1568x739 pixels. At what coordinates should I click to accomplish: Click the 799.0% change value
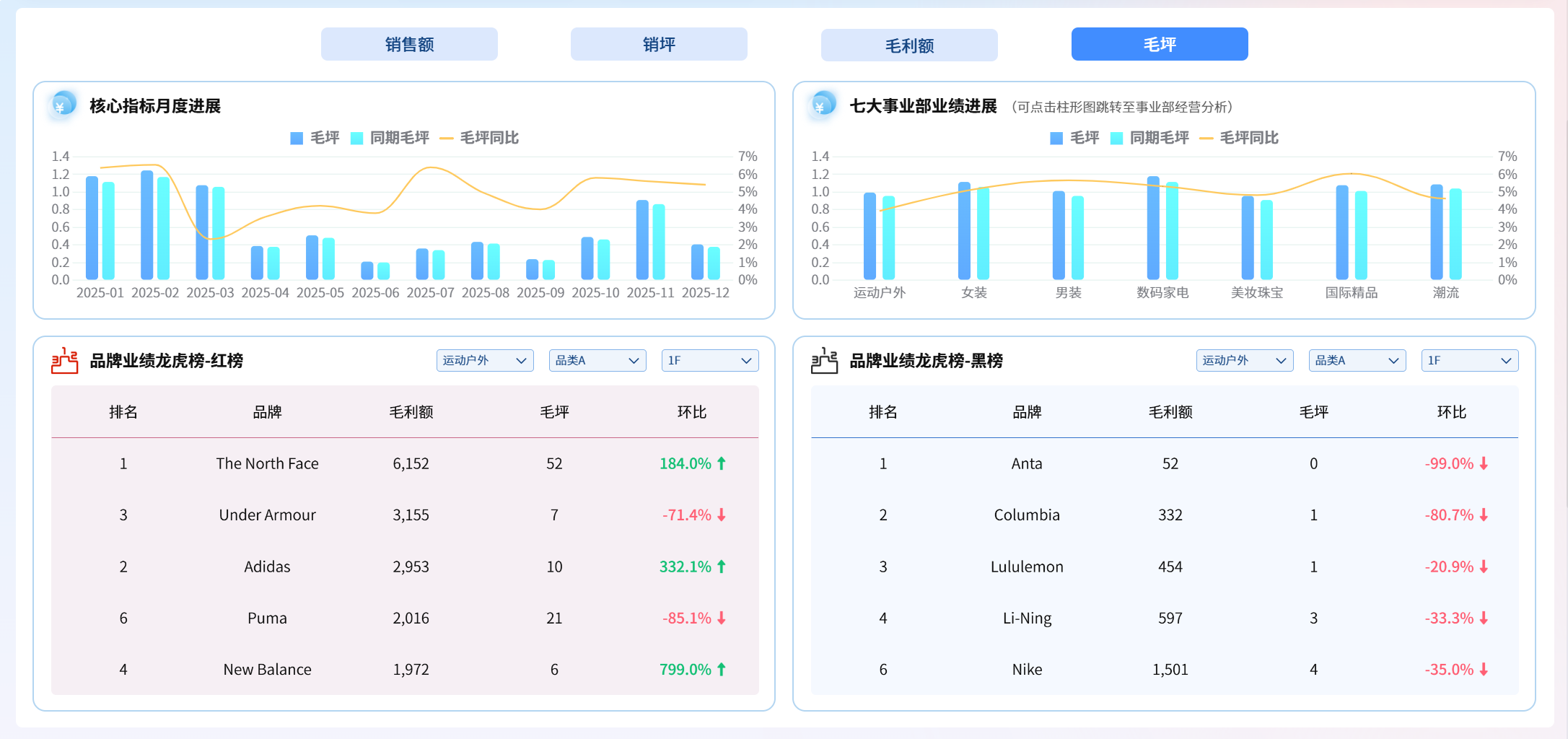tap(686, 669)
